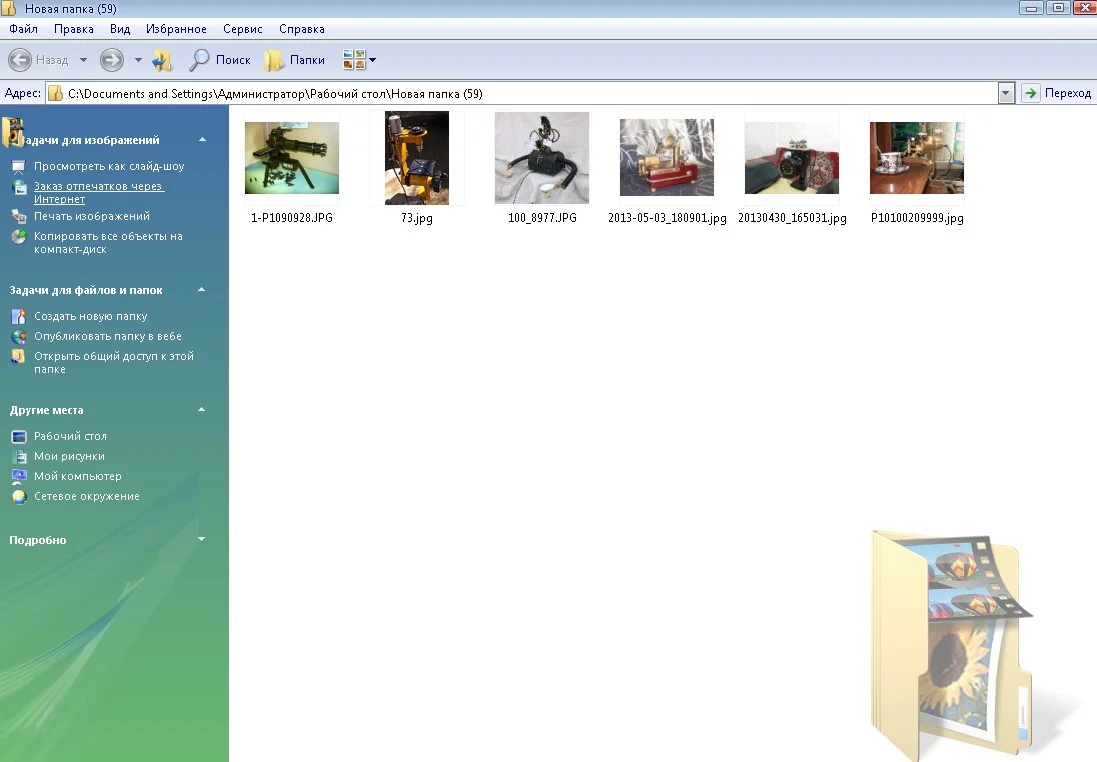The height and width of the screenshot is (762, 1097).
Task: Click Печать изображений link
Action: tap(92, 216)
